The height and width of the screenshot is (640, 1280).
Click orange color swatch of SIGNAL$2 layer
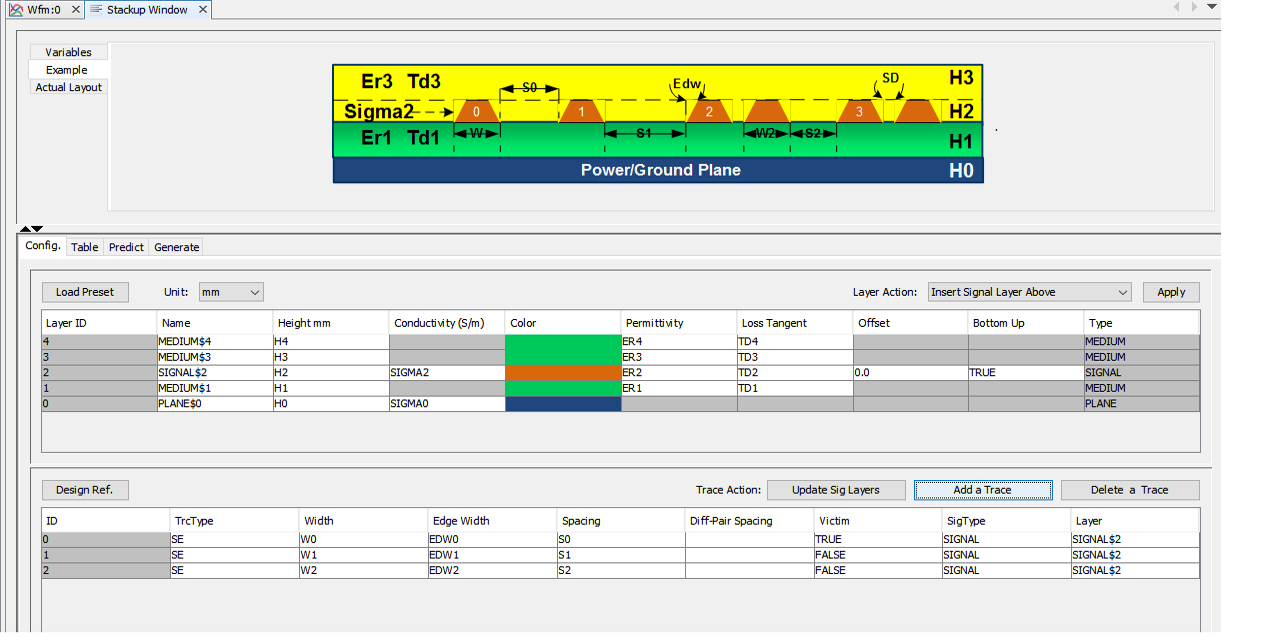[562, 372]
